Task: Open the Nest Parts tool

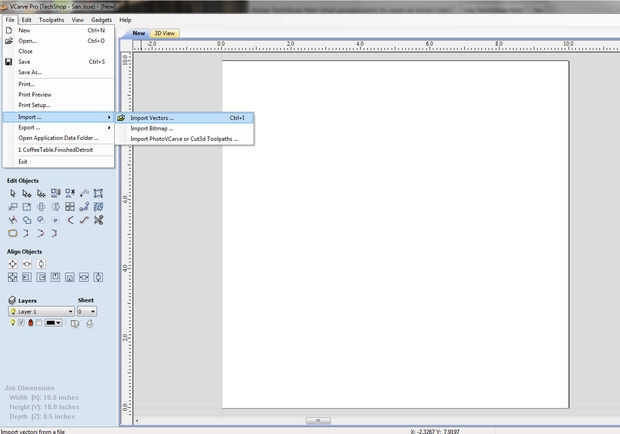Action: tap(98, 207)
